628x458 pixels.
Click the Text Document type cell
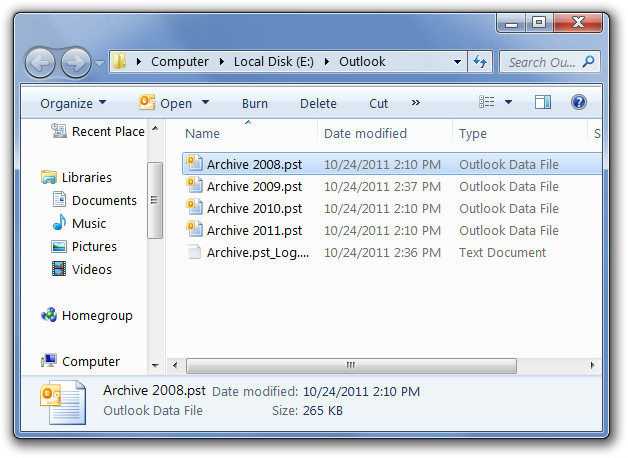point(502,253)
